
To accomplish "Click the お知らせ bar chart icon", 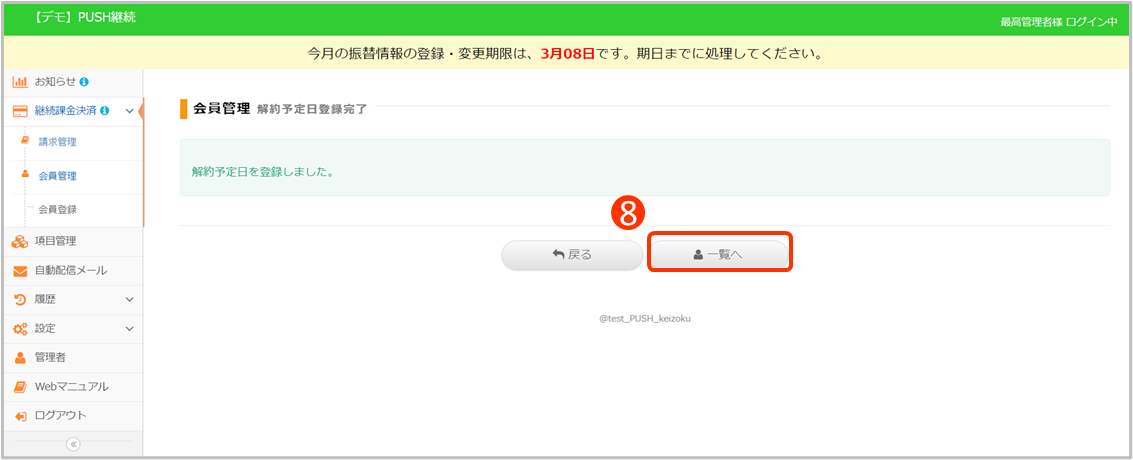I will [x=20, y=81].
